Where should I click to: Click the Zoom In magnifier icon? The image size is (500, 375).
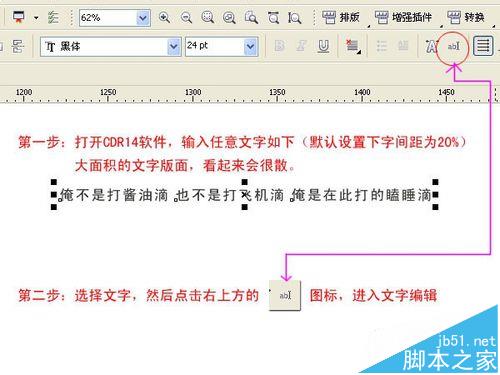[x=164, y=17]
